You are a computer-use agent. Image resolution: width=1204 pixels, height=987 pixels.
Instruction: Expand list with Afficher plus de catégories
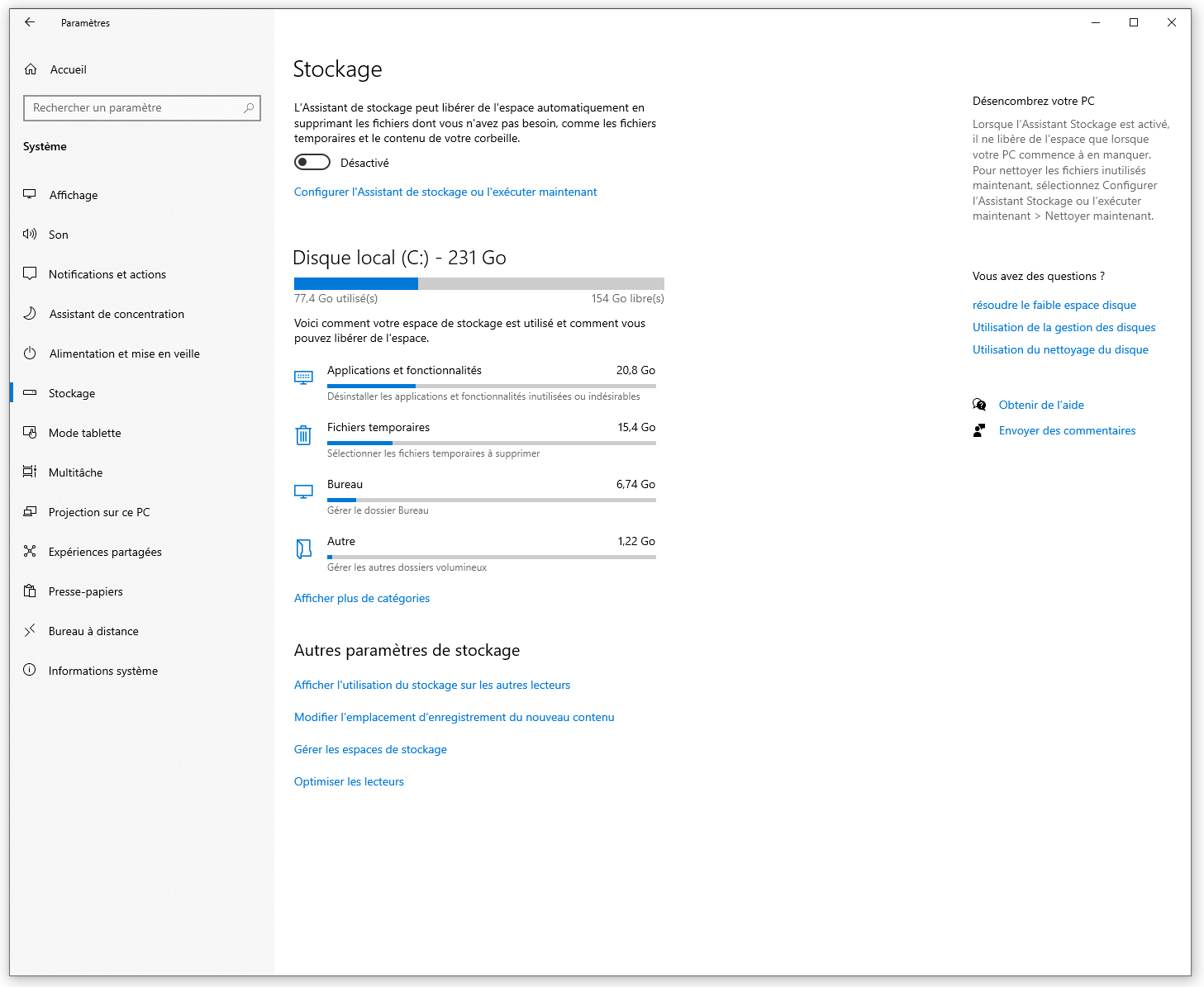click(362, 598)
